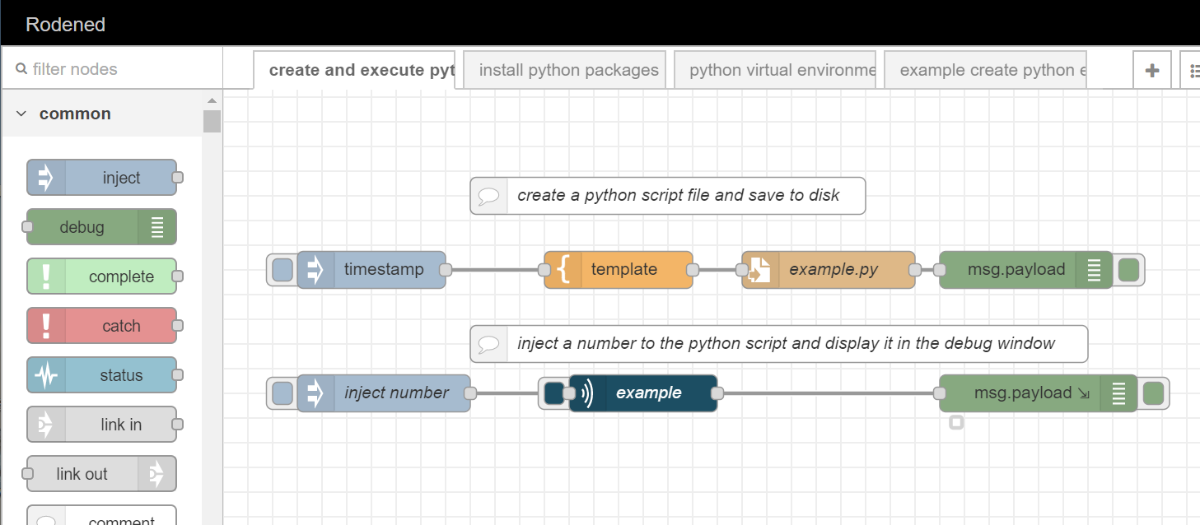
Task: Select bottom msg.payload debug node
Action: click(x=1038, y=393)
